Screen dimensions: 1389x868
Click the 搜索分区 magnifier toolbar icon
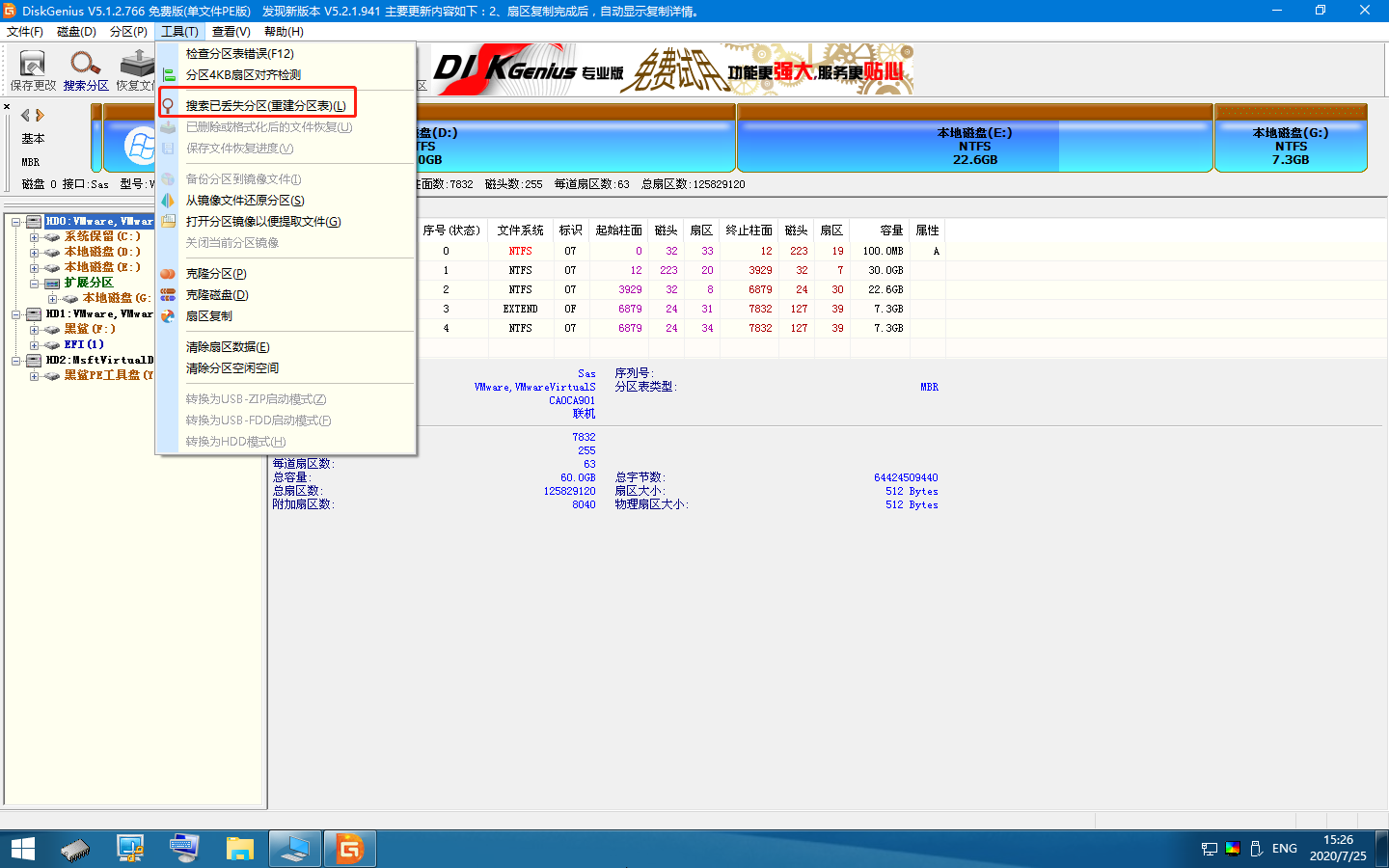tap(86, 70)
